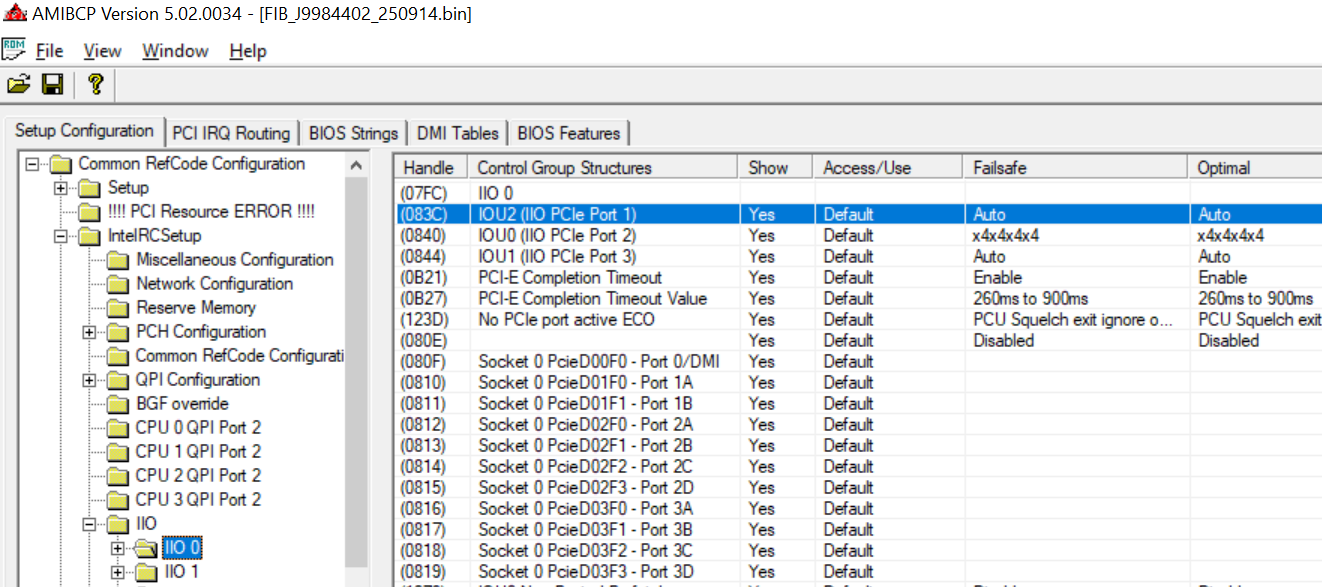The height and width of the screenshot is (587, 1322).
Task: Click the folder icon of Reserve Memory
Action: [118, 308]
